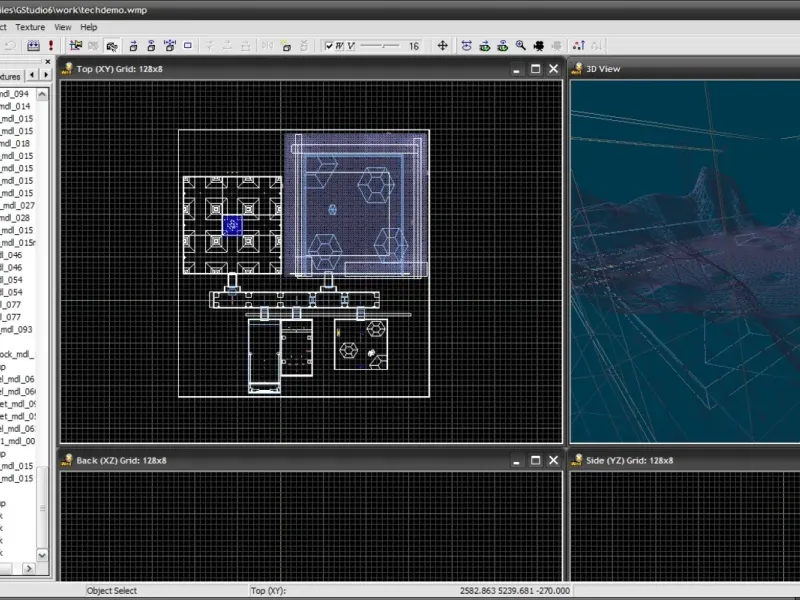Click the Top (XY): status bar label
800x600 pixels.
268,590
